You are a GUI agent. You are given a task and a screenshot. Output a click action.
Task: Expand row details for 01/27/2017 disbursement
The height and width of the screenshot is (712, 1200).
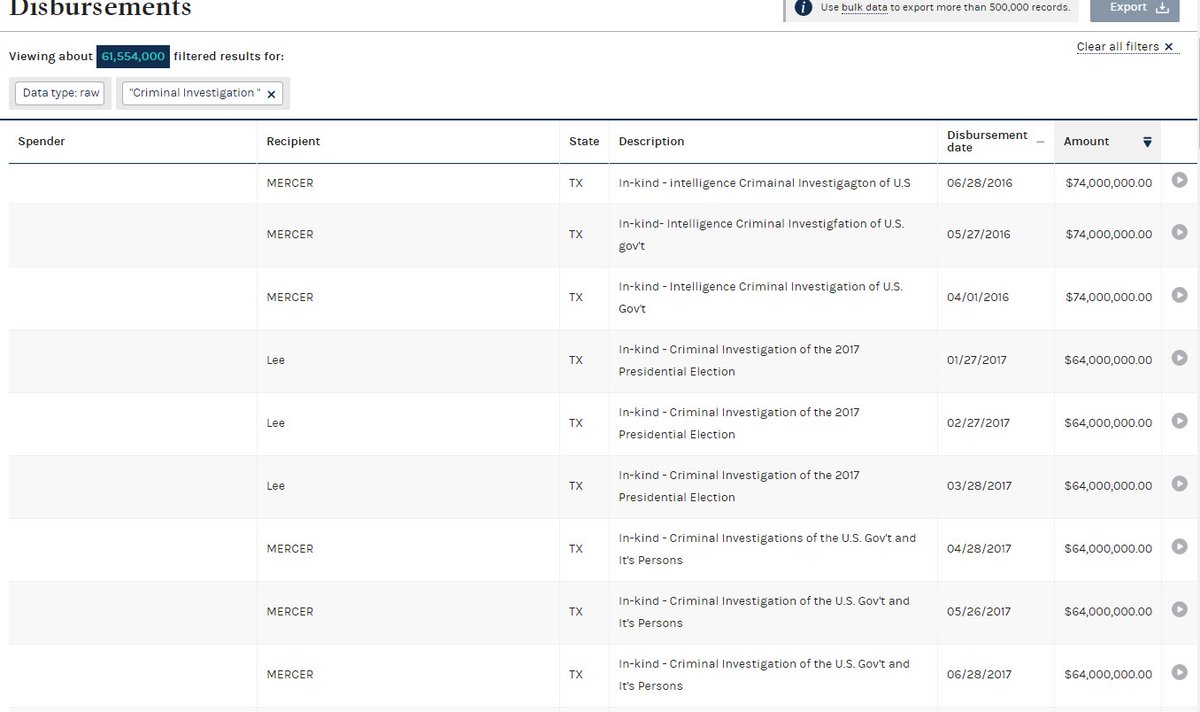(x=1180, y=358)
